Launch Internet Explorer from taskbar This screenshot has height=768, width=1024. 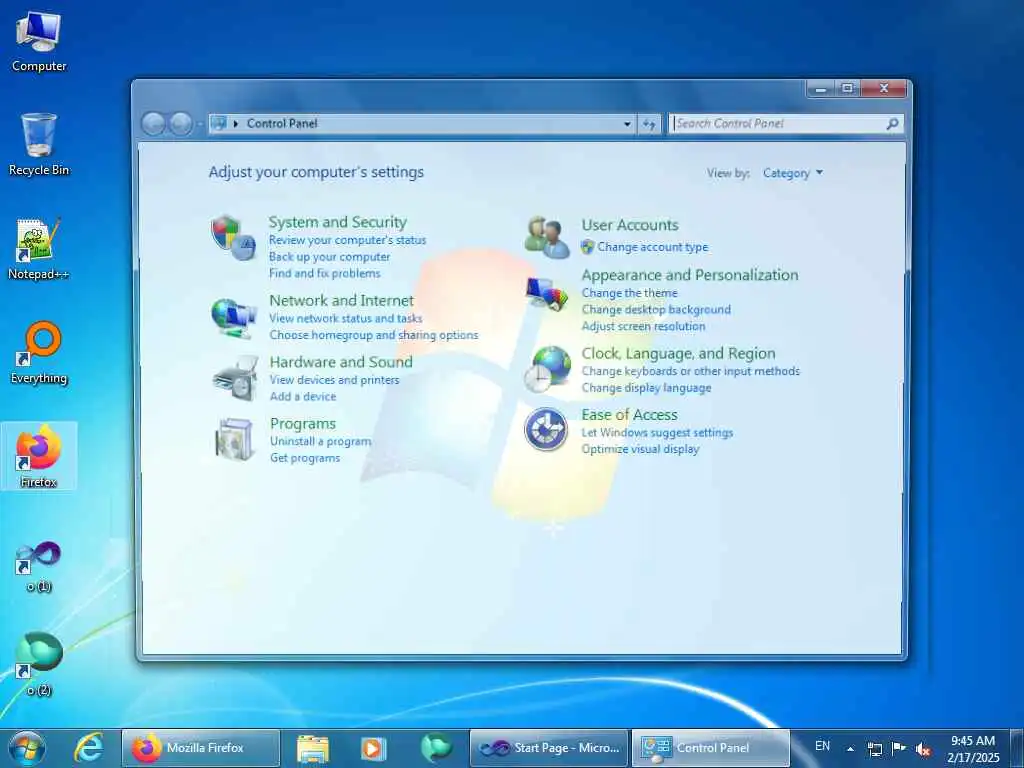tap(89, 748)
